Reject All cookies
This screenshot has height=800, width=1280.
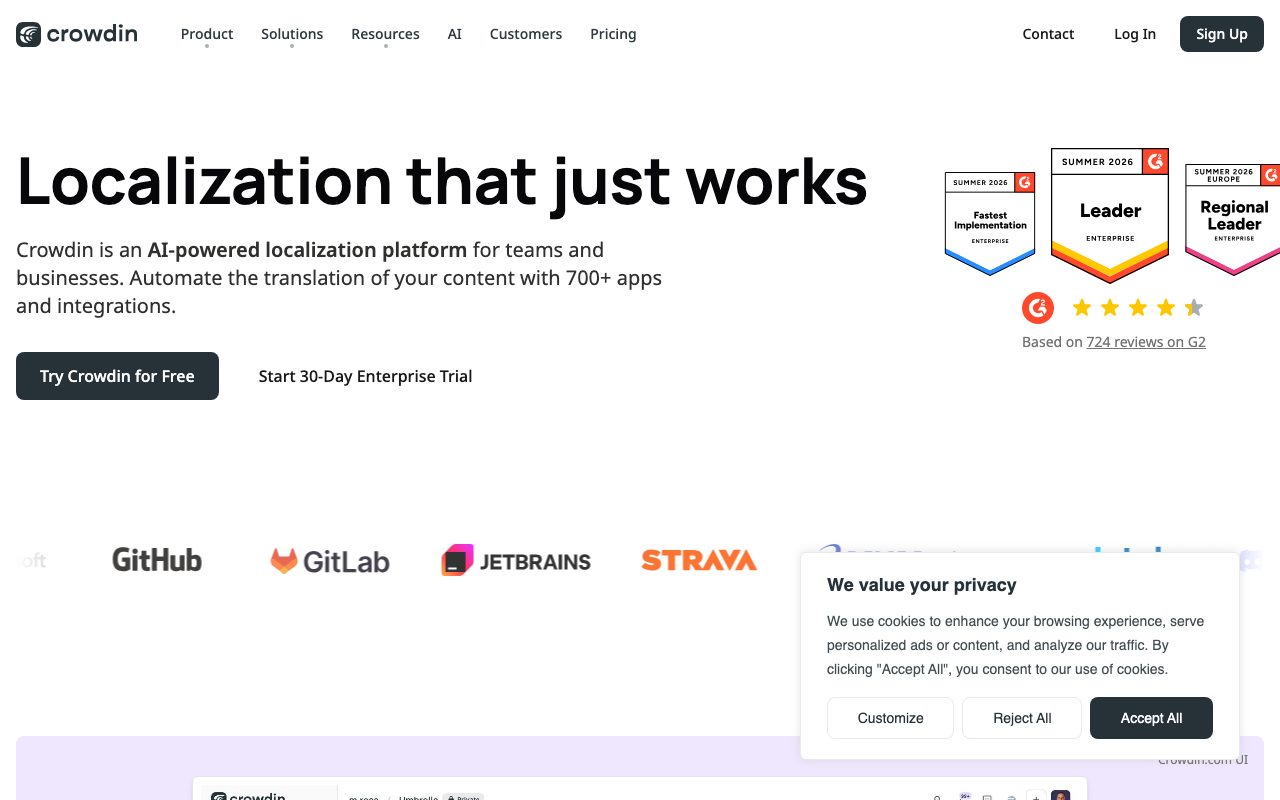1022,718
